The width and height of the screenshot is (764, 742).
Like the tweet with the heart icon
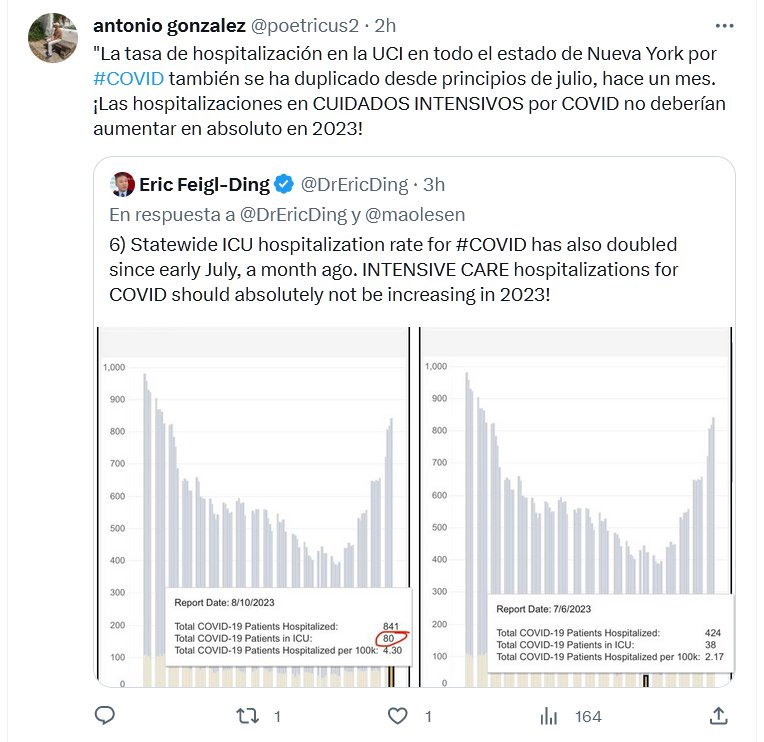398,716
